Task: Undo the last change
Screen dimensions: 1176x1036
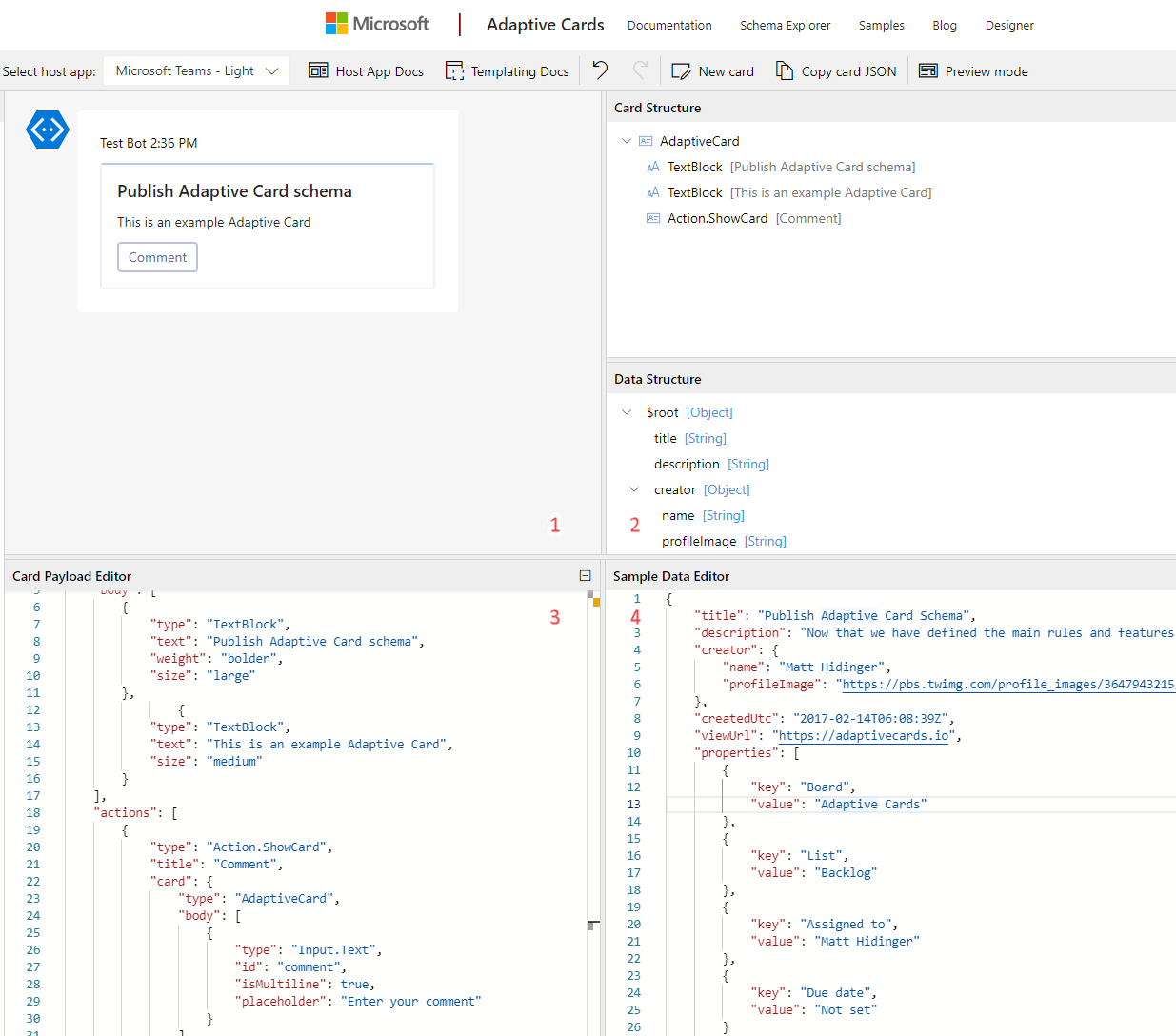Action: pos(600,70)
